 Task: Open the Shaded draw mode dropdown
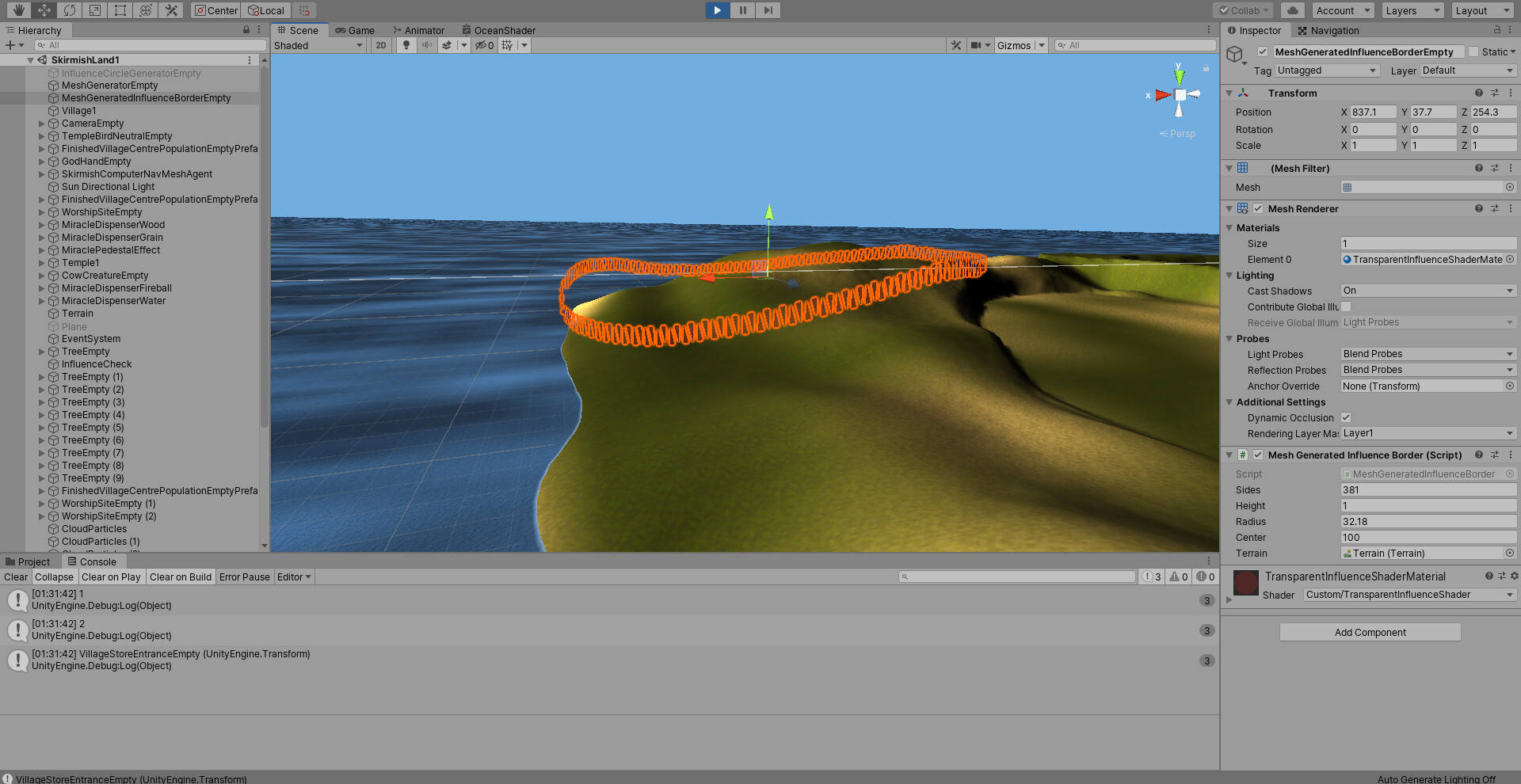318,45
